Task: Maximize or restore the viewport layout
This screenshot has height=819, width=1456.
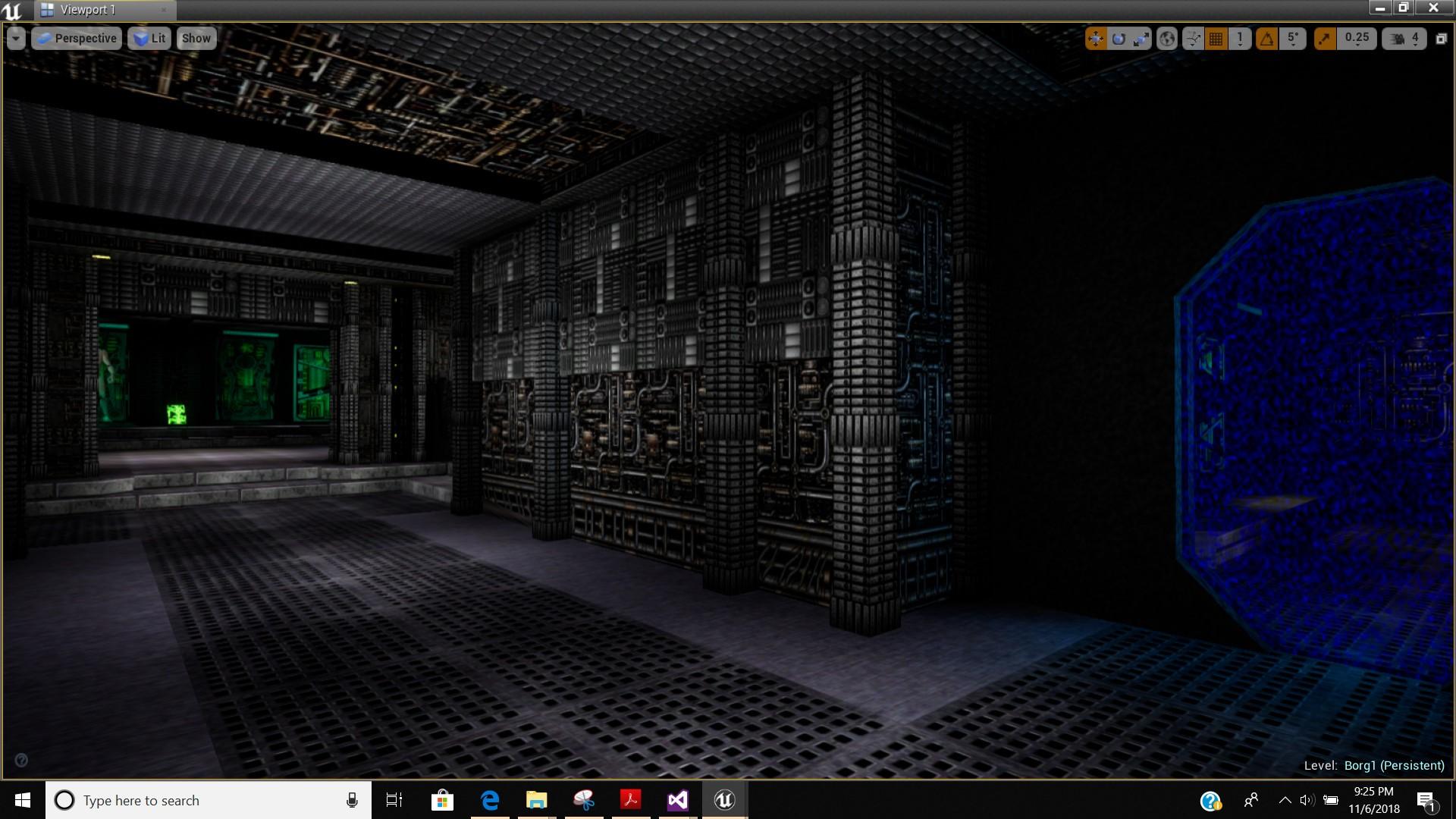Action: (x=1442, y=39)
